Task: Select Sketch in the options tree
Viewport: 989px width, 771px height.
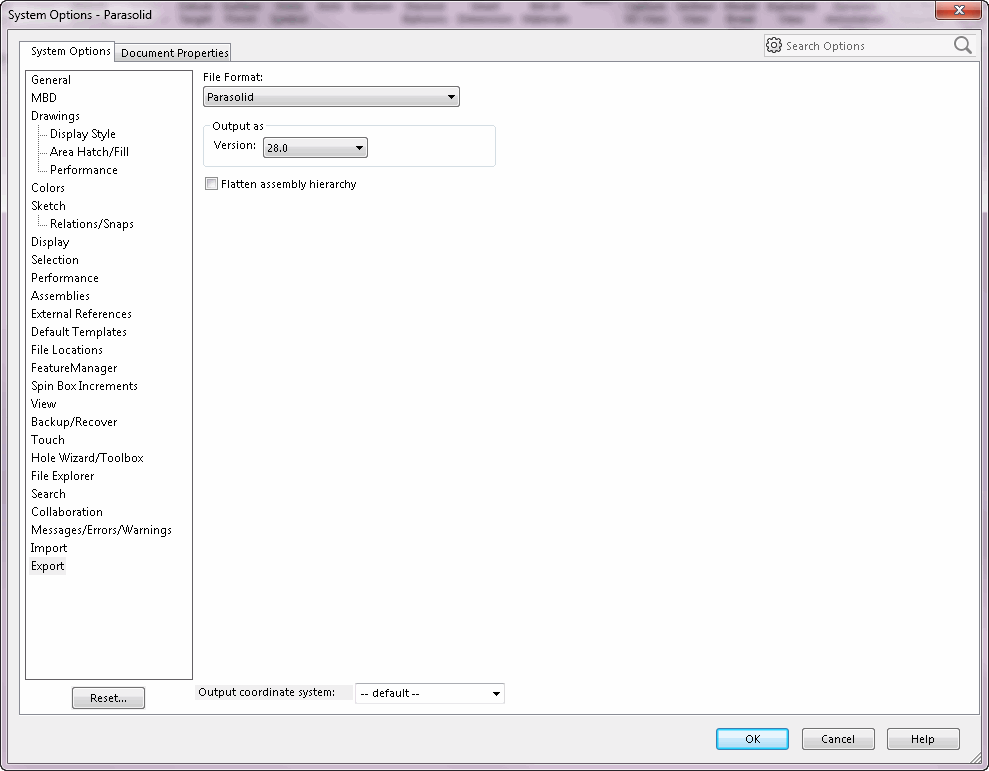Action: [x=48, y=206]
